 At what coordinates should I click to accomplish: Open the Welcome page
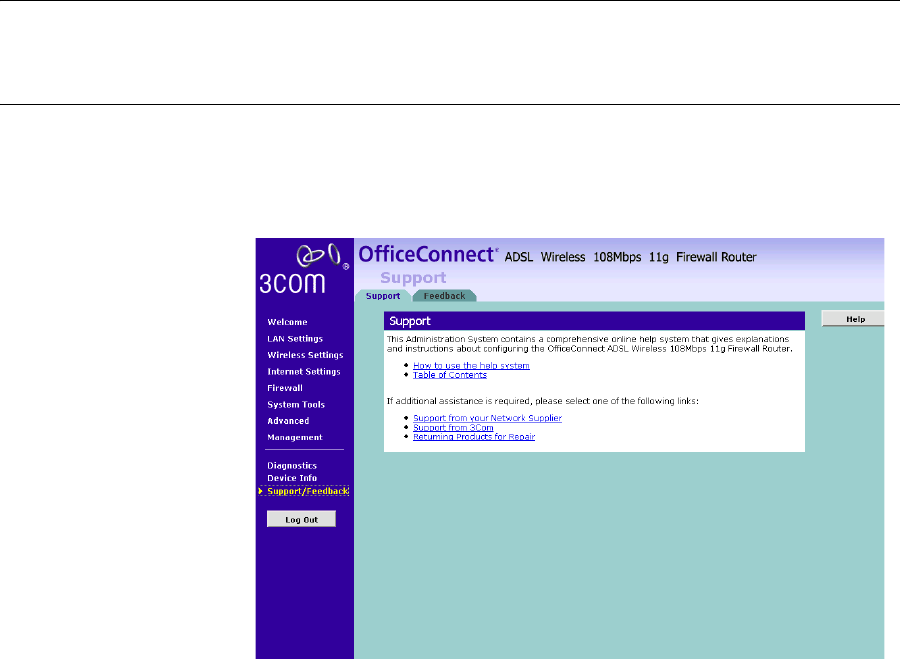point(287,322)
